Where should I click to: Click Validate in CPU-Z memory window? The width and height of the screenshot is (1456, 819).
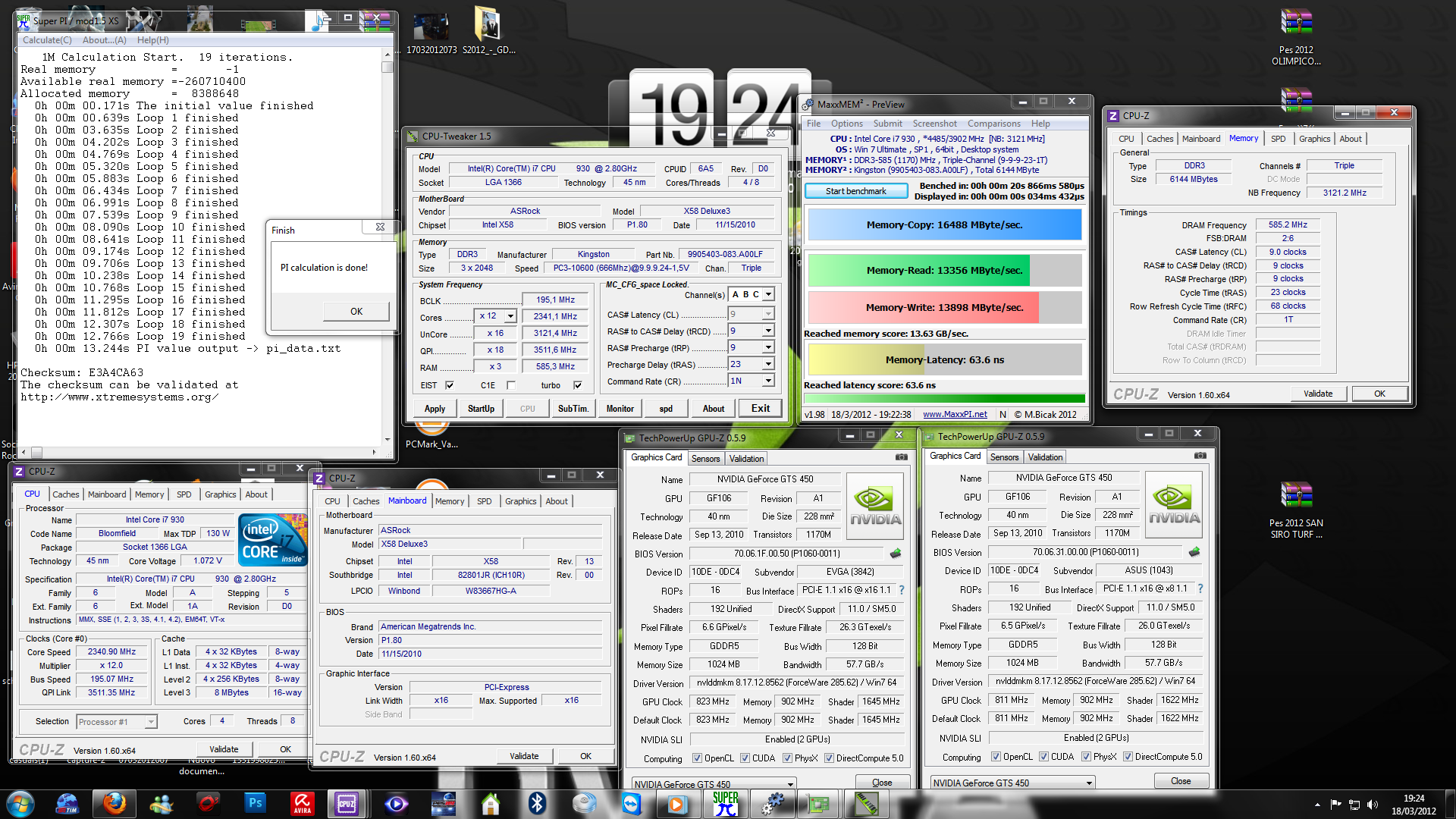1318,394
